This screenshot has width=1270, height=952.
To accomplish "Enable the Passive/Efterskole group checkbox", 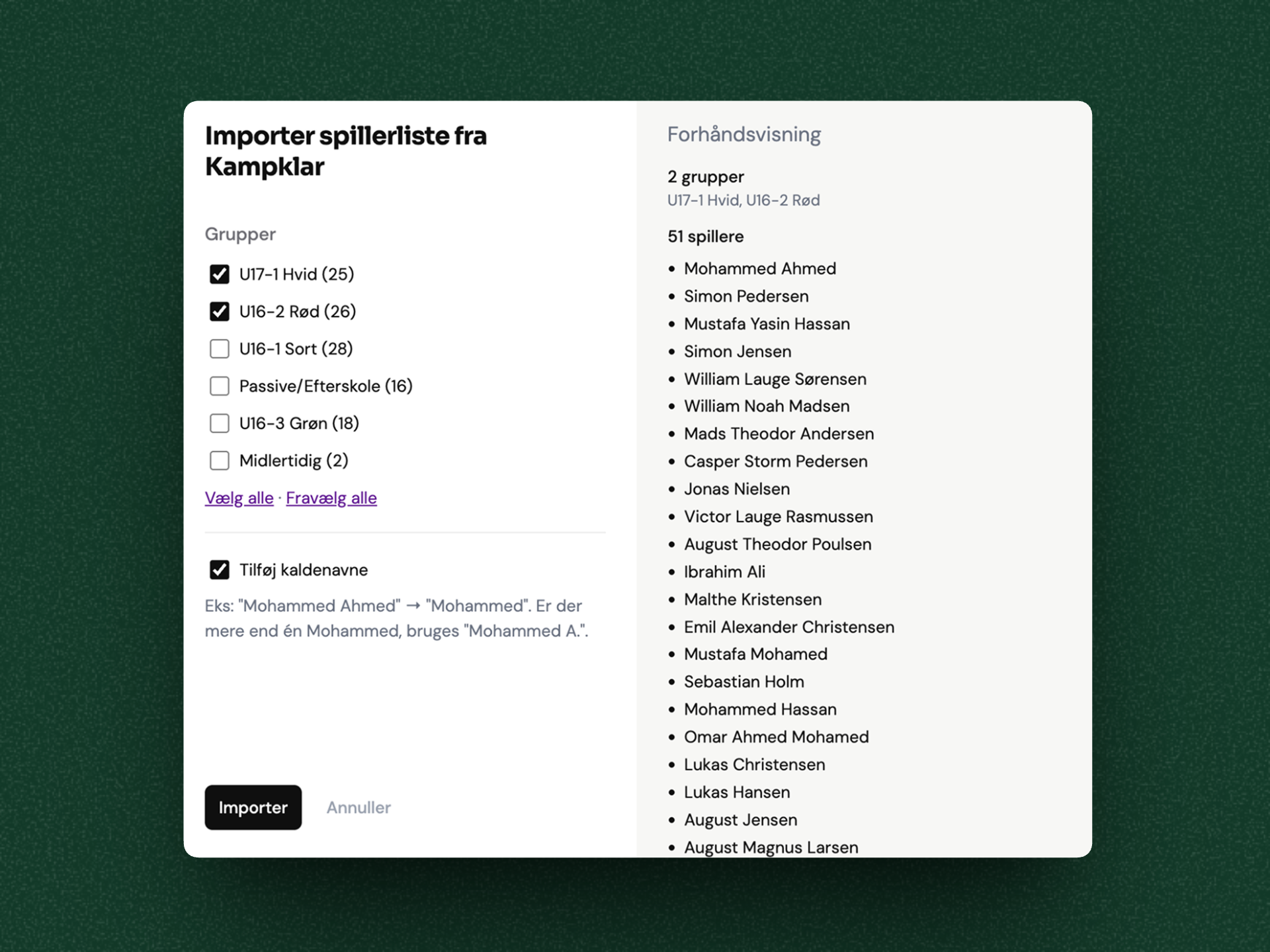I will pyautogui.click(x=220, y=386).
